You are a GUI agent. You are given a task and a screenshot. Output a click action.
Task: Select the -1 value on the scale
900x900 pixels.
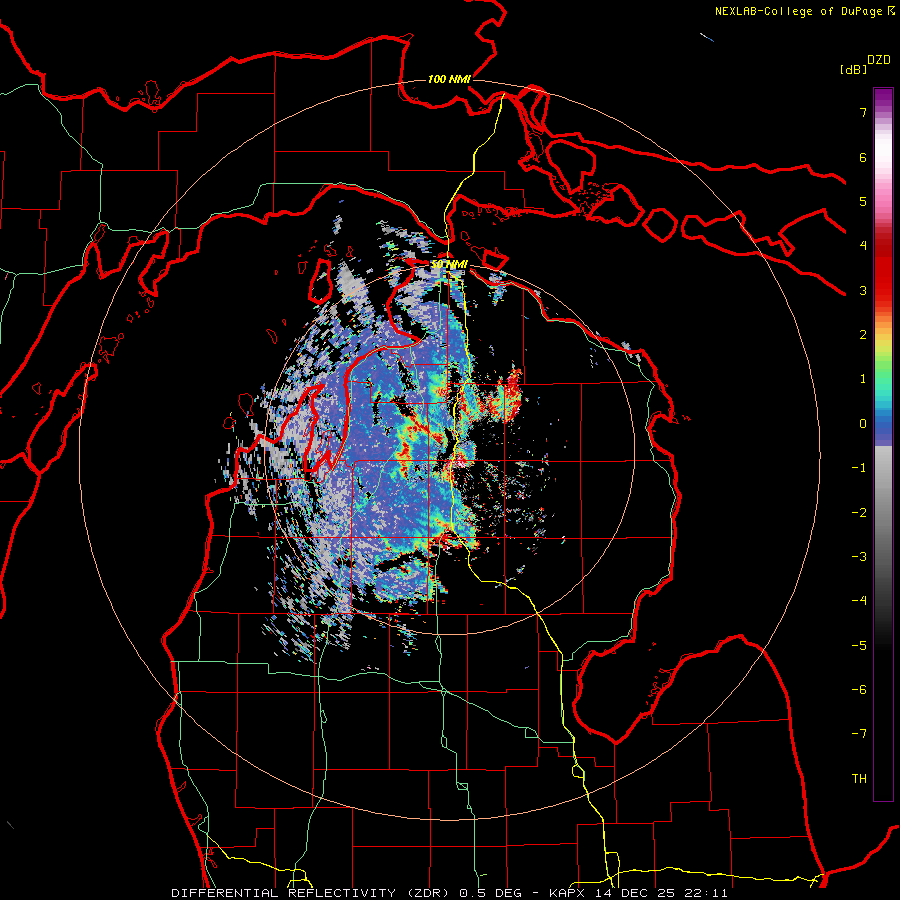(x=859, y=468)
